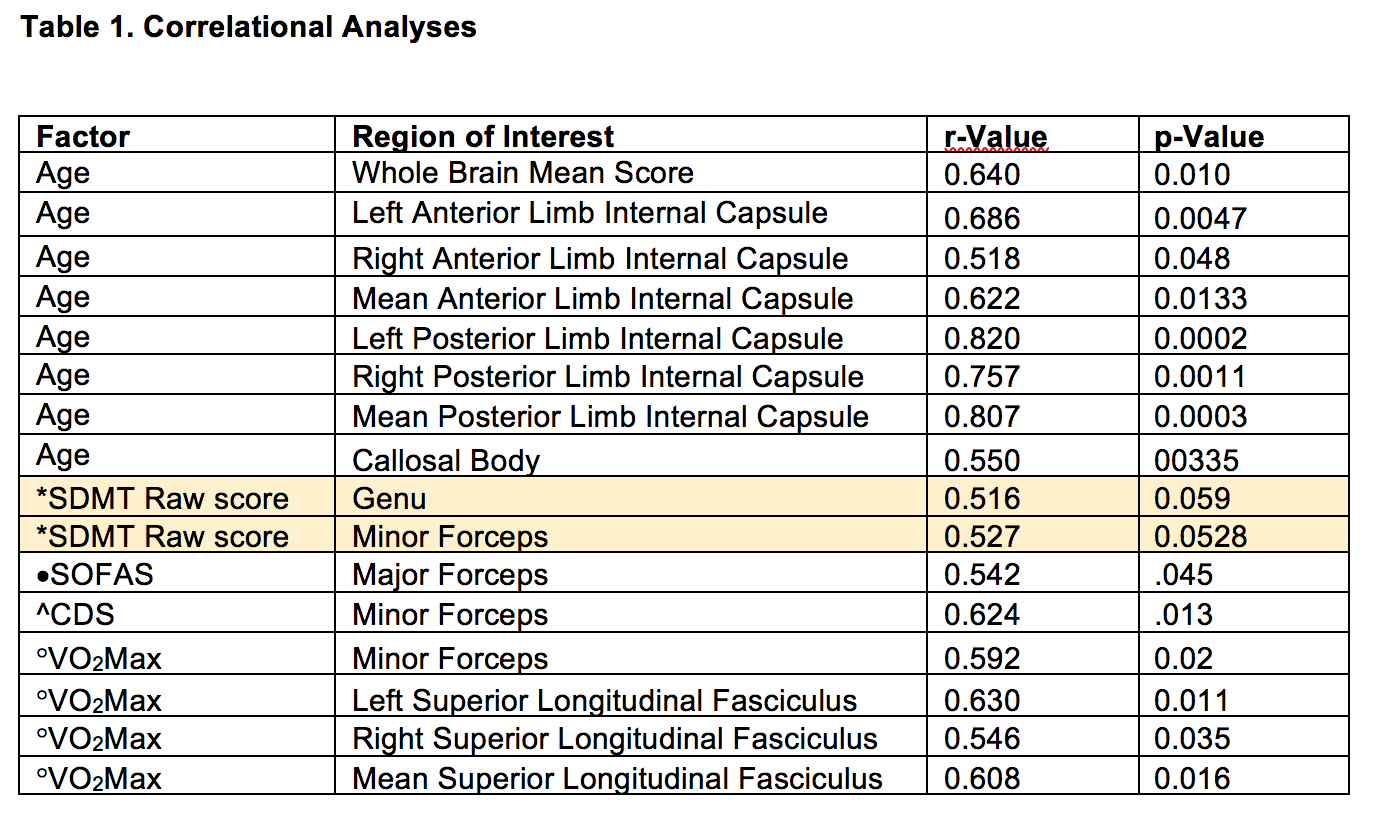1374x824 pixels.
Task: Click the p-value cell reading 00335
Action: [1195, 460]
